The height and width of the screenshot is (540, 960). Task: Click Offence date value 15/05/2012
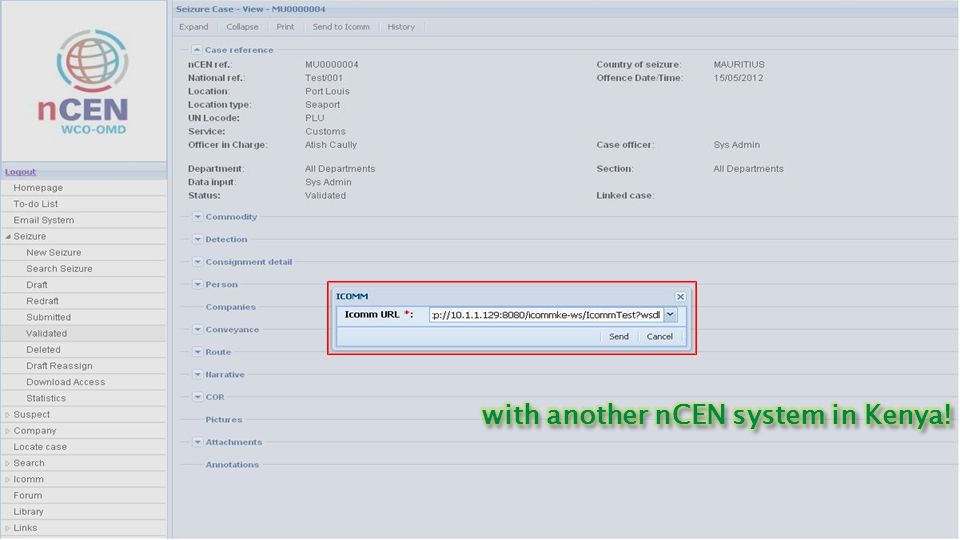738,78
